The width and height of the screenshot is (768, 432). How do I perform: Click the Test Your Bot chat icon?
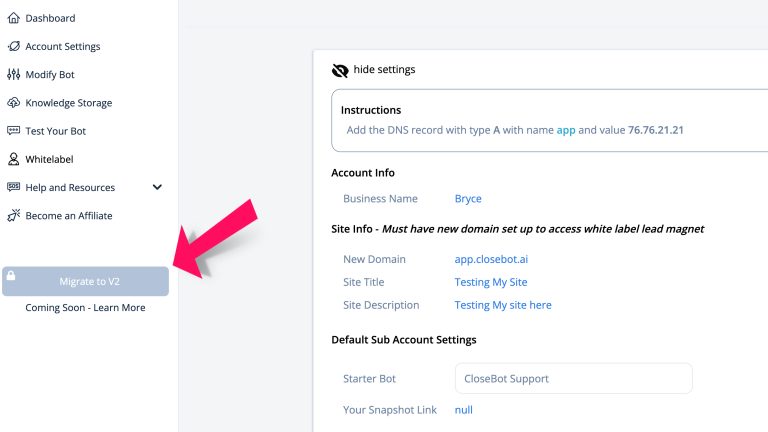pos(14,131)
